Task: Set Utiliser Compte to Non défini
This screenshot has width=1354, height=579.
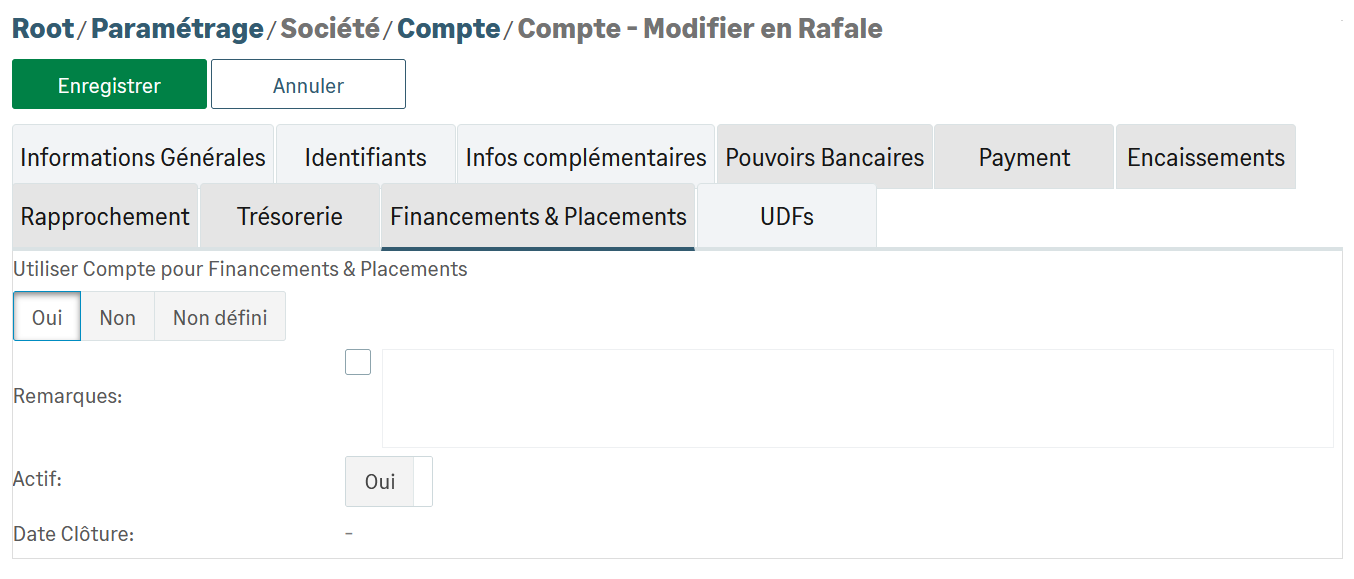Action: click(x=220, y=317)
